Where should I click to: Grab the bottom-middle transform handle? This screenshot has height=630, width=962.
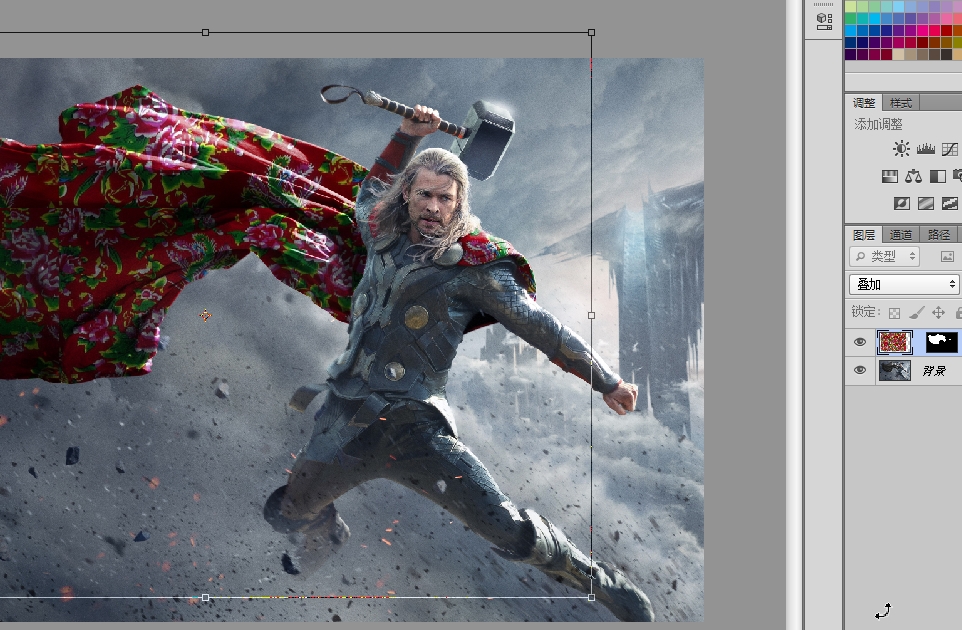click(x=206, y=597)
